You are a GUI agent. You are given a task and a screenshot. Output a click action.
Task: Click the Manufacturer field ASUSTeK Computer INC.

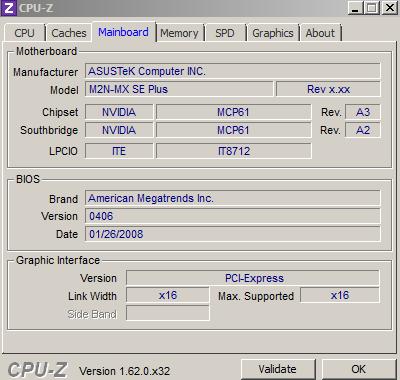(x=233, y=71)
